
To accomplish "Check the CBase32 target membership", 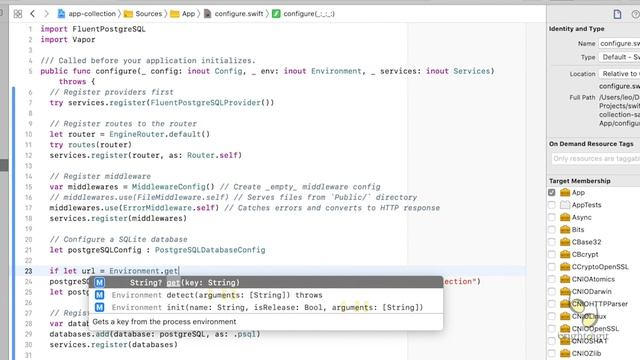I will pos(552,242).
